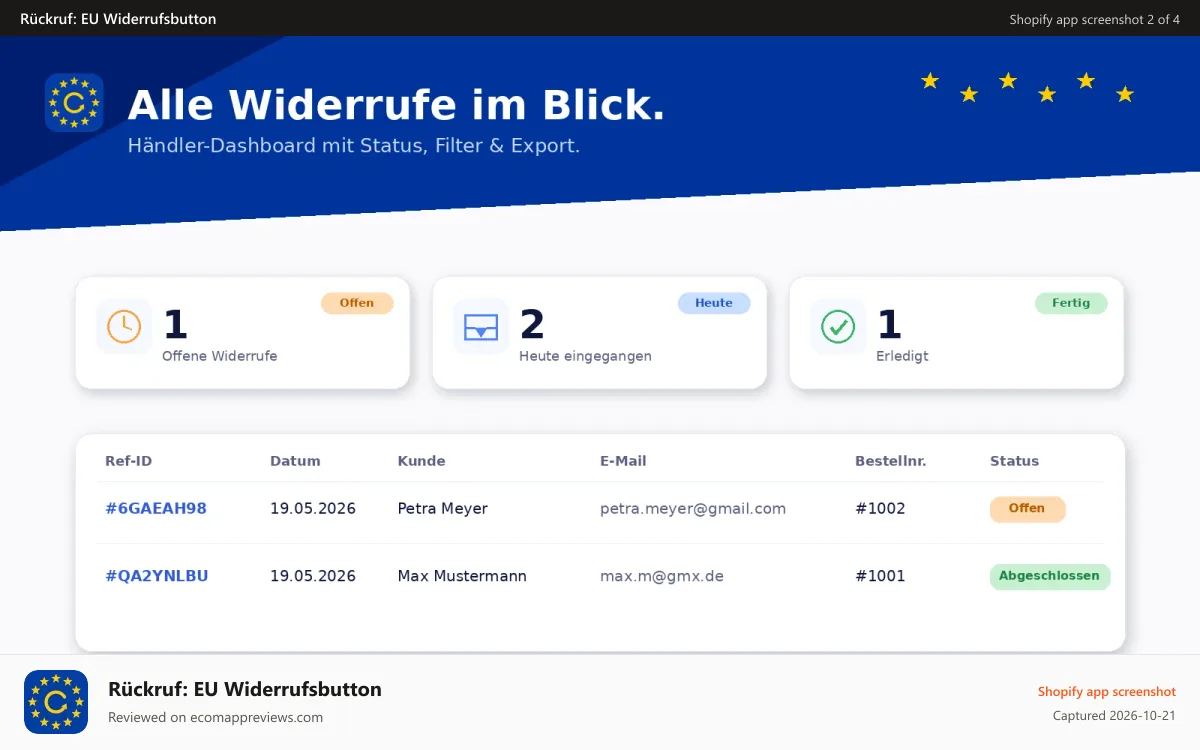Click order number #1002
Screen dimensions: 1200x750
tap(880, 508)
